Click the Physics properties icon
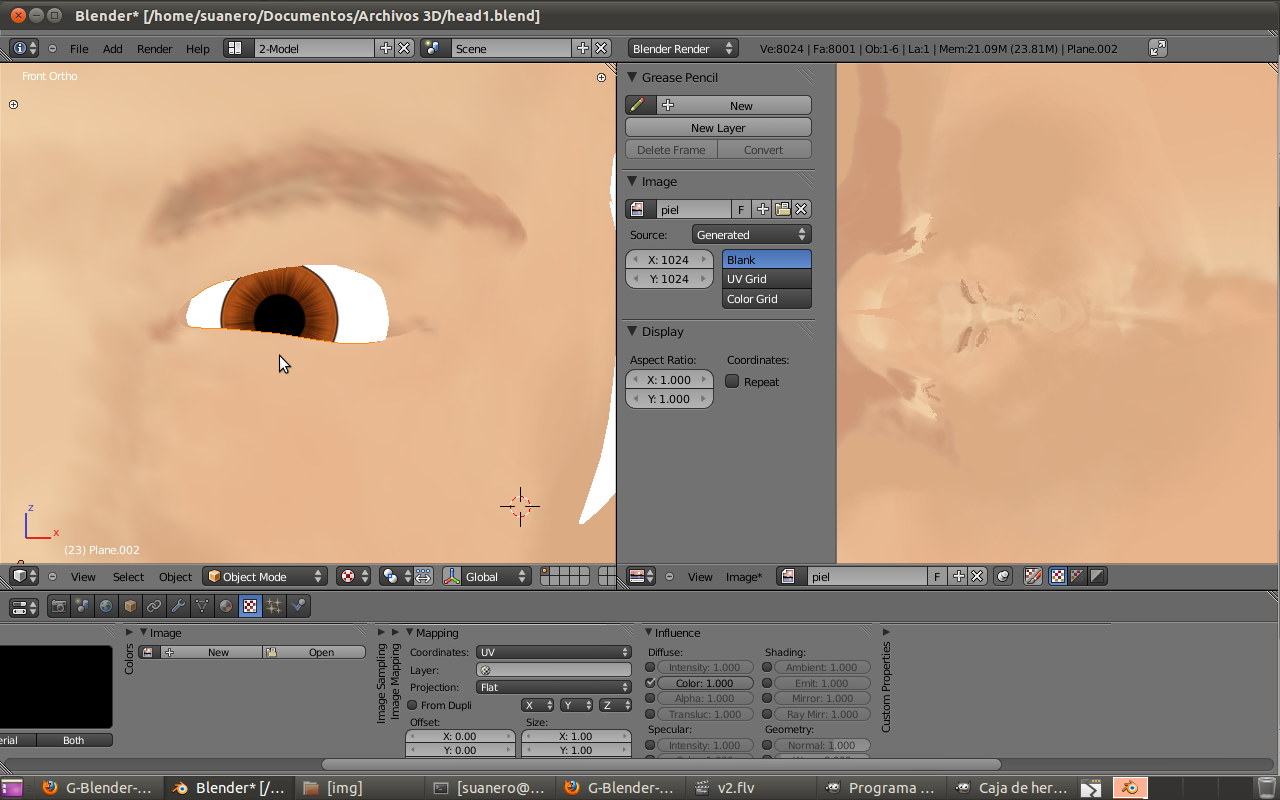This screenshot has height=800, width=1280. tap(298, 606)
